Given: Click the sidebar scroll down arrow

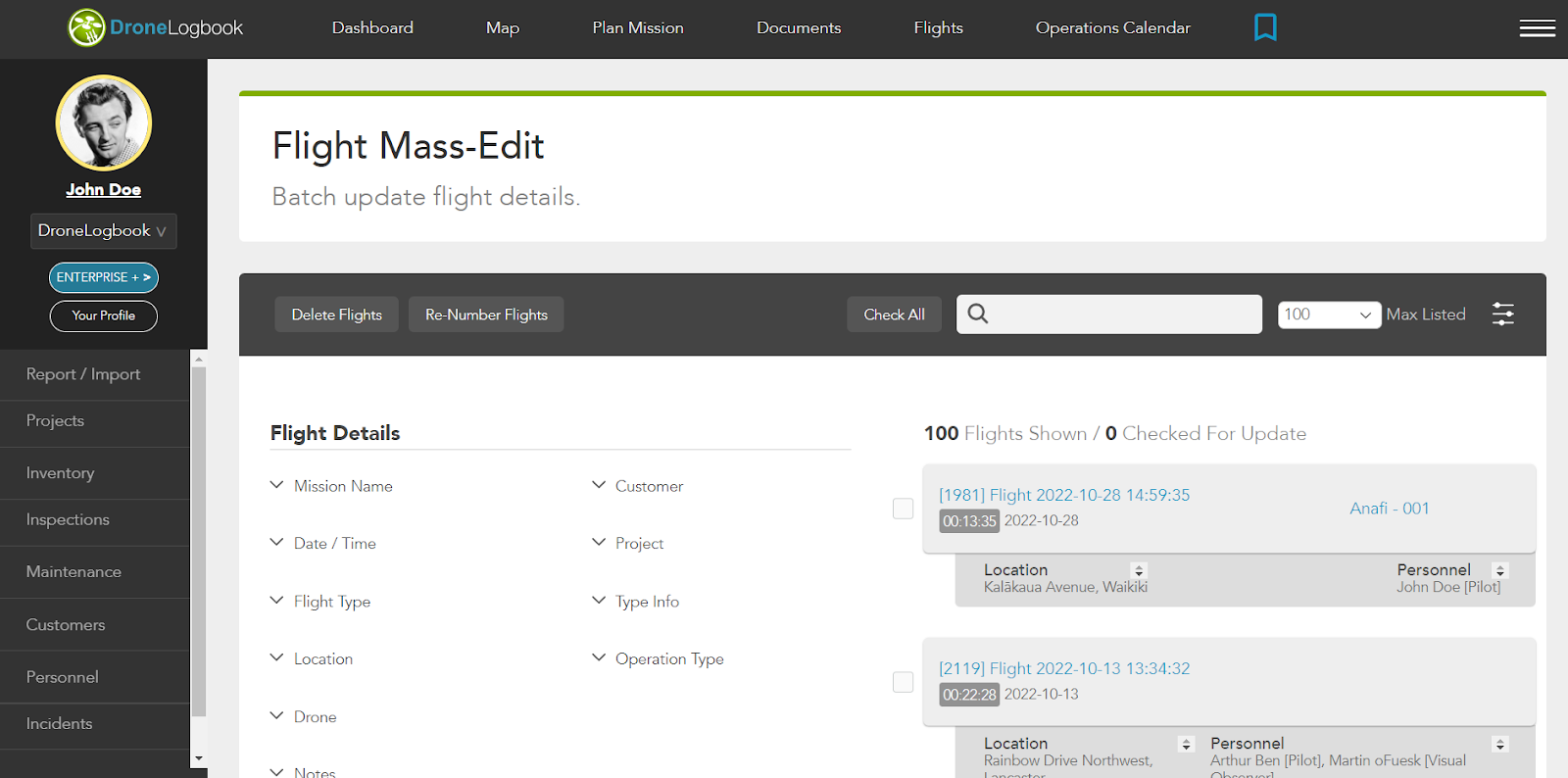Looking at the screenshot, I should click(x=199, y=758).
